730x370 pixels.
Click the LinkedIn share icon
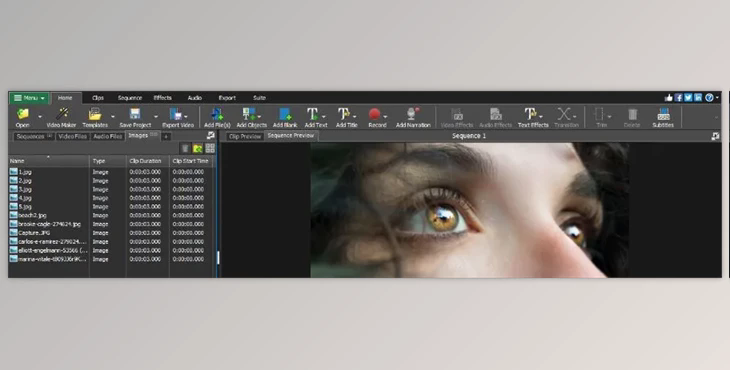coord(698,98)
